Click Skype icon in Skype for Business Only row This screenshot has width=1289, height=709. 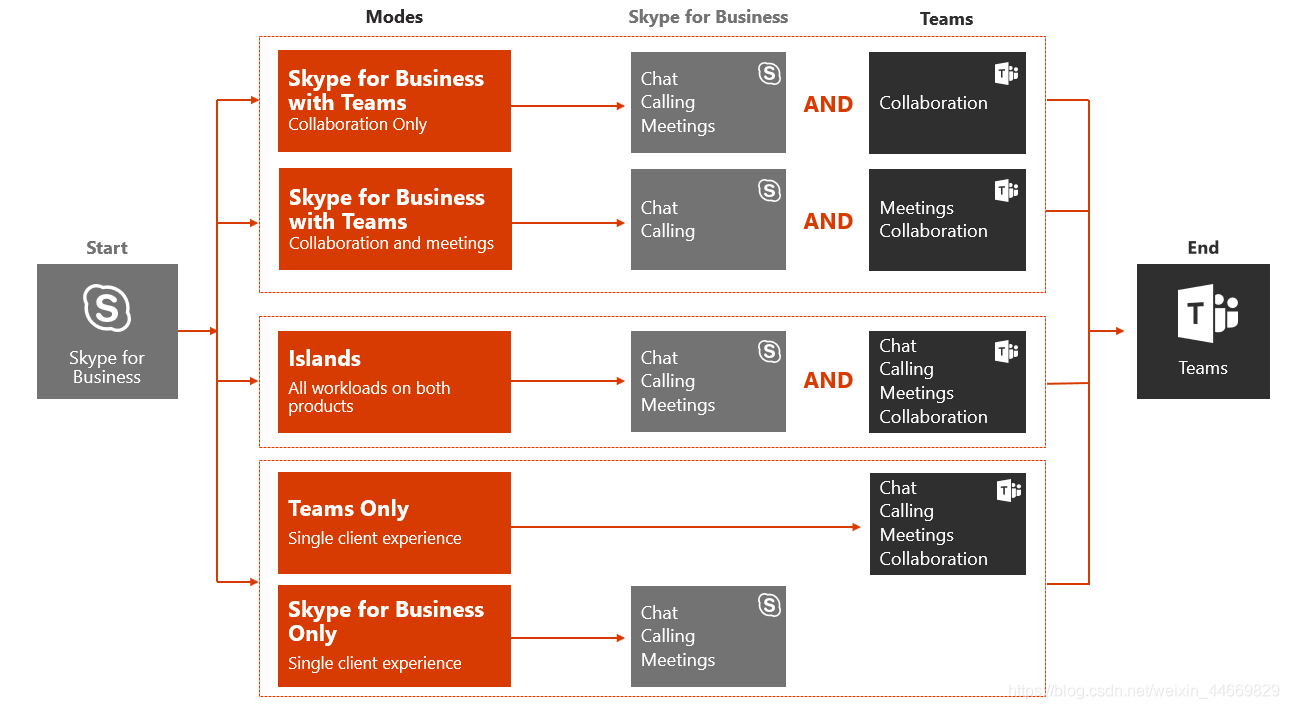pos(769,605)
